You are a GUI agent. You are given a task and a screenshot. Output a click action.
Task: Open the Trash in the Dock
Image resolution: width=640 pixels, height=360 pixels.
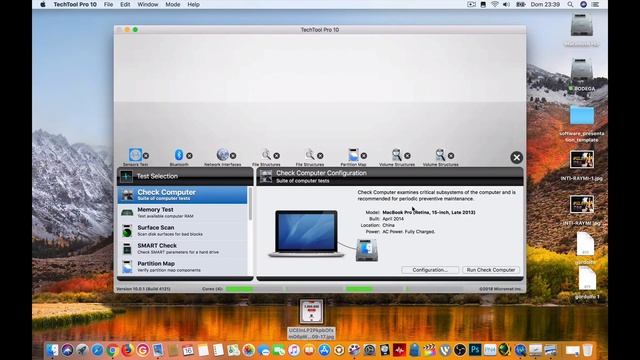coord(587,350)
